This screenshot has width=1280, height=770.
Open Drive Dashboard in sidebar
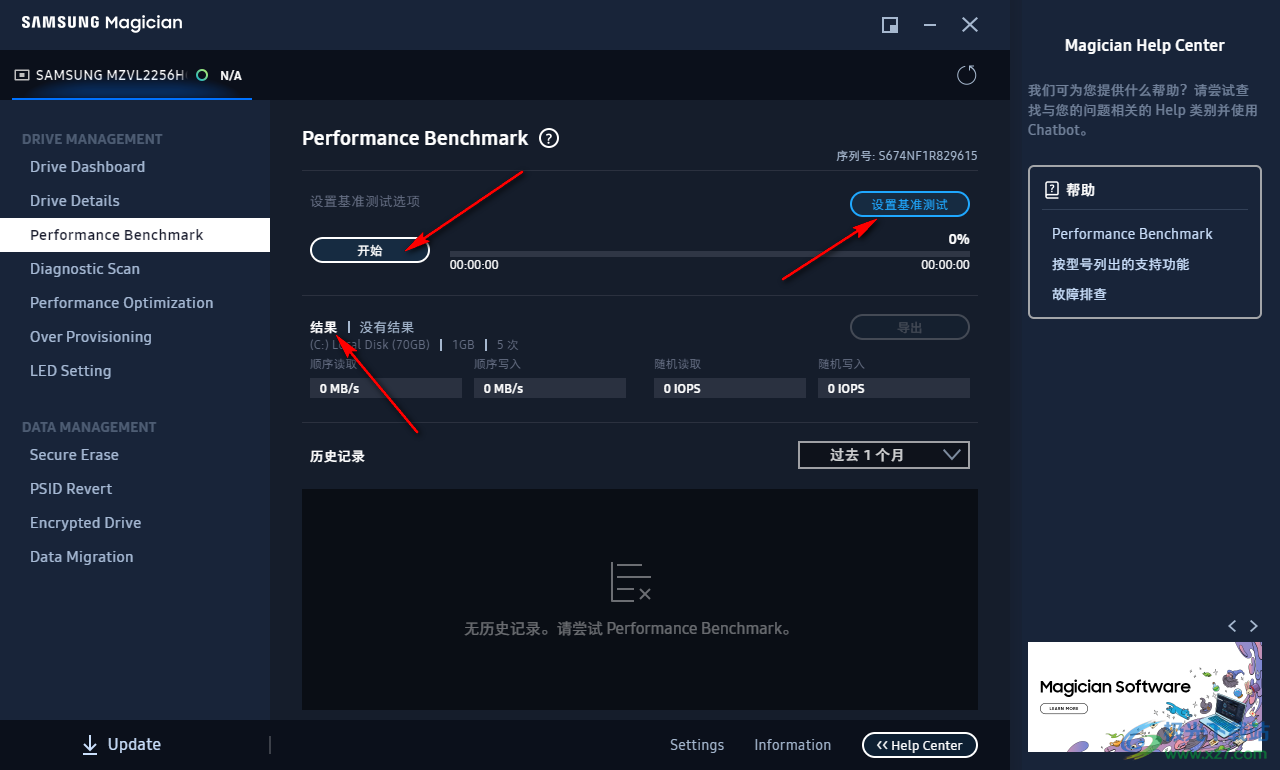point(87,167)
